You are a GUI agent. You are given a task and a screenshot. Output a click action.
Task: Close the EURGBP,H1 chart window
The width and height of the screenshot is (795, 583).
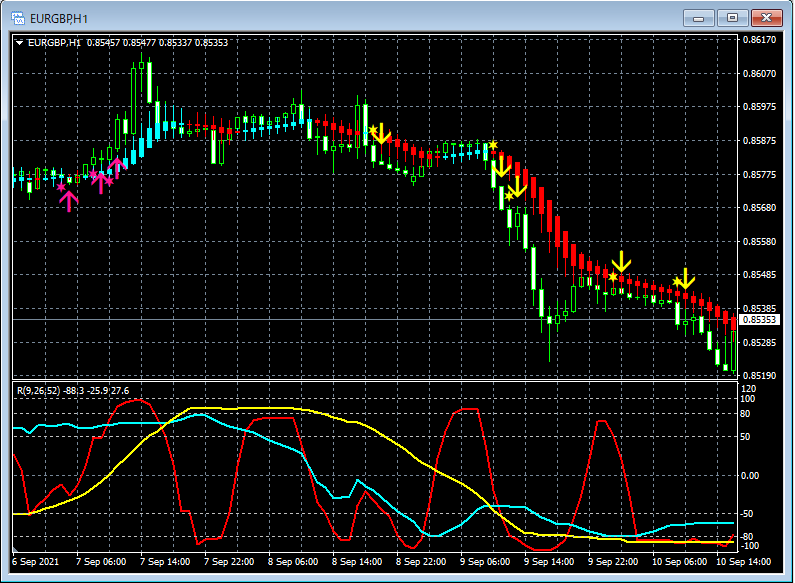tap(767, 18)
